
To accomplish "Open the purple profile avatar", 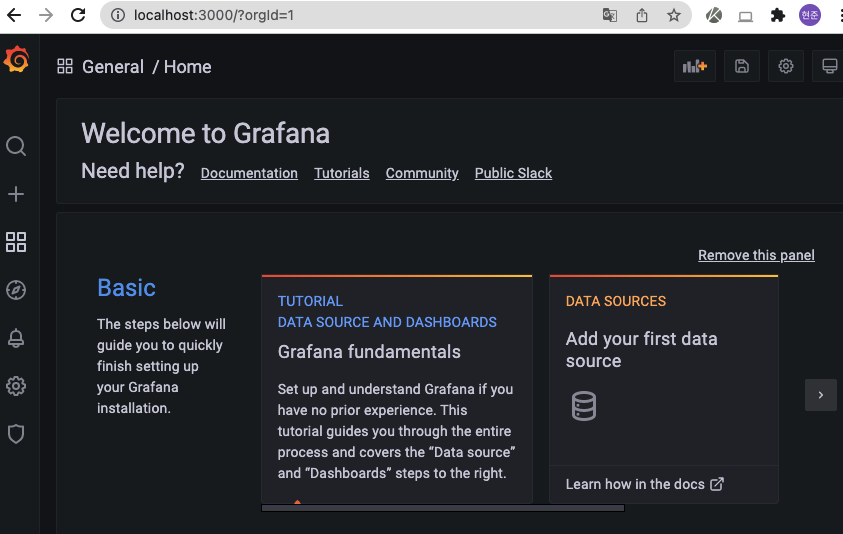I will coord(810,15).
